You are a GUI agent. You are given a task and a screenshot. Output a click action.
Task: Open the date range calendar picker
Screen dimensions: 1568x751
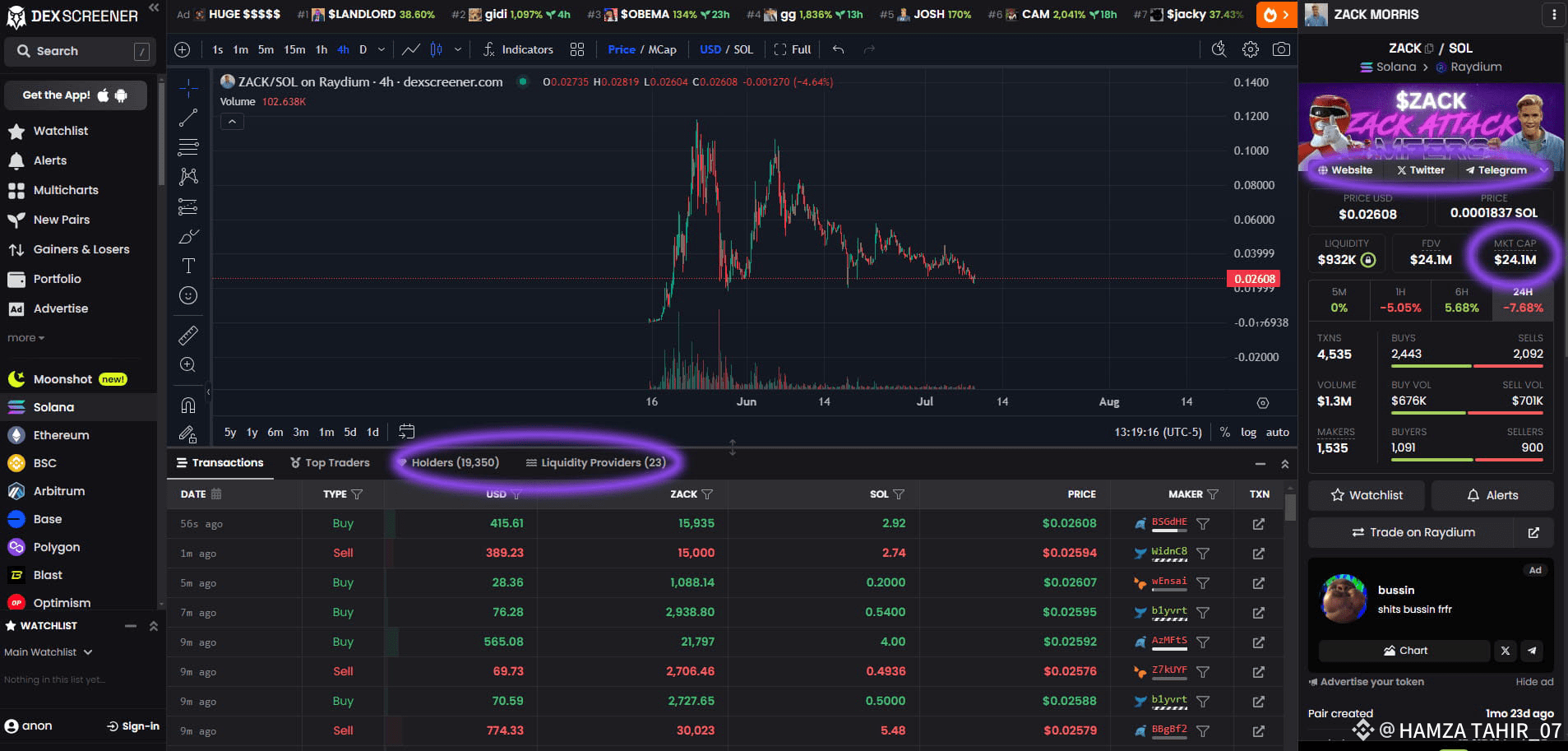pos(406,432)
